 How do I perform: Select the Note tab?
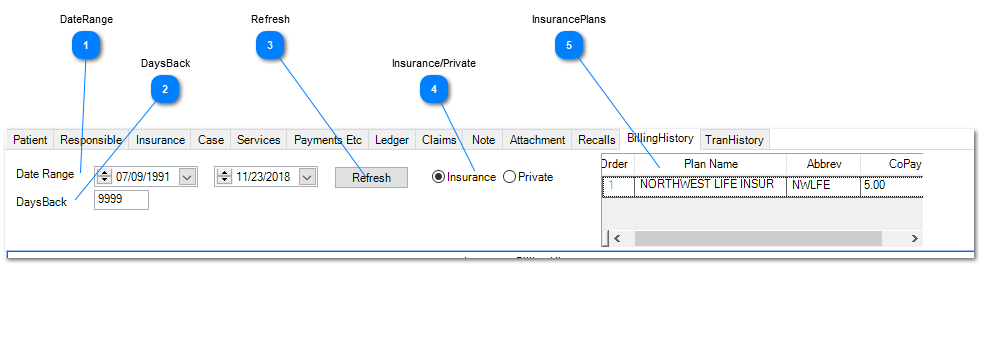[483, 140]
